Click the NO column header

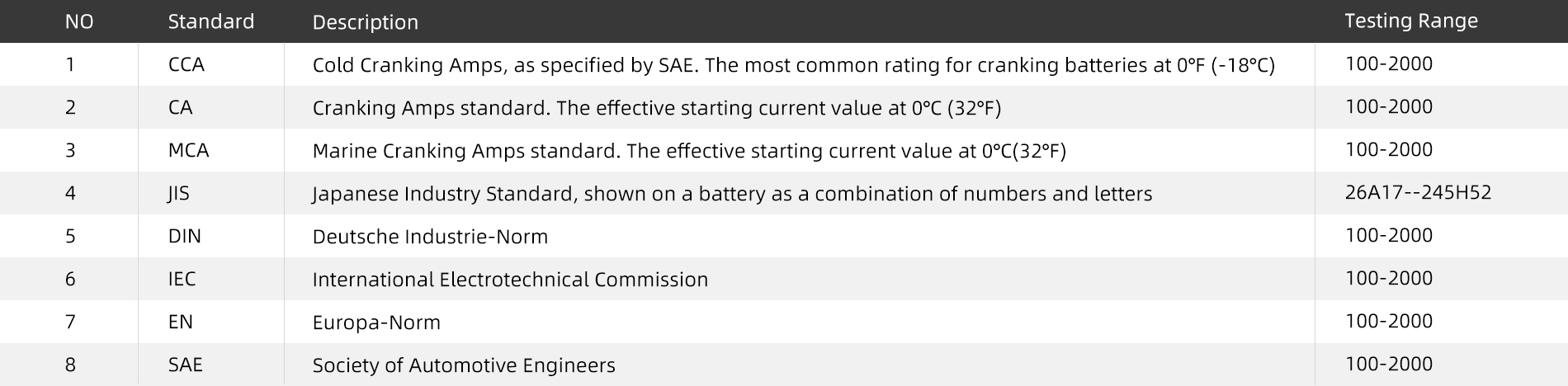tap(79, 22)
